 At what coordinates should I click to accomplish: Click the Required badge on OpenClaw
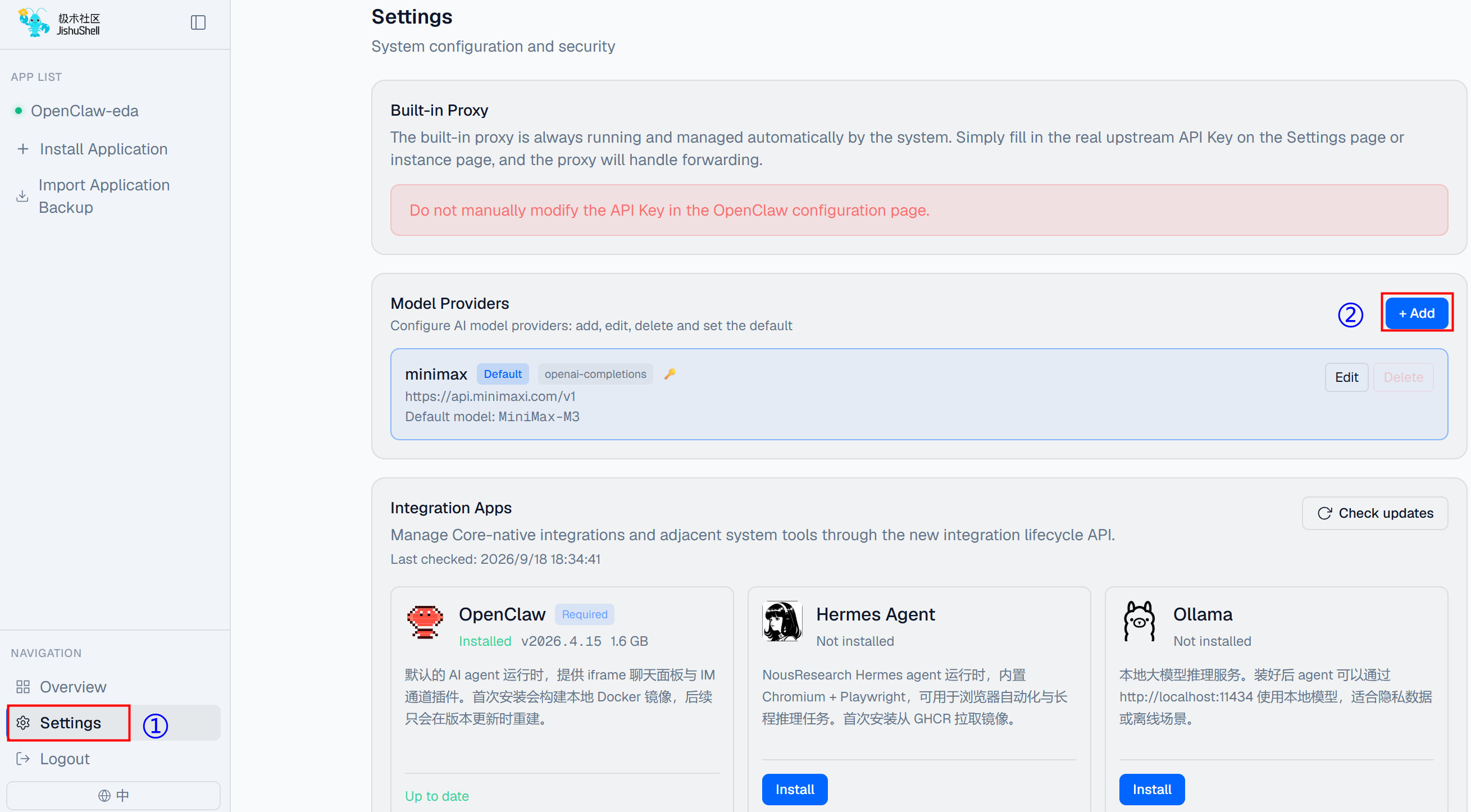(584, 614)
